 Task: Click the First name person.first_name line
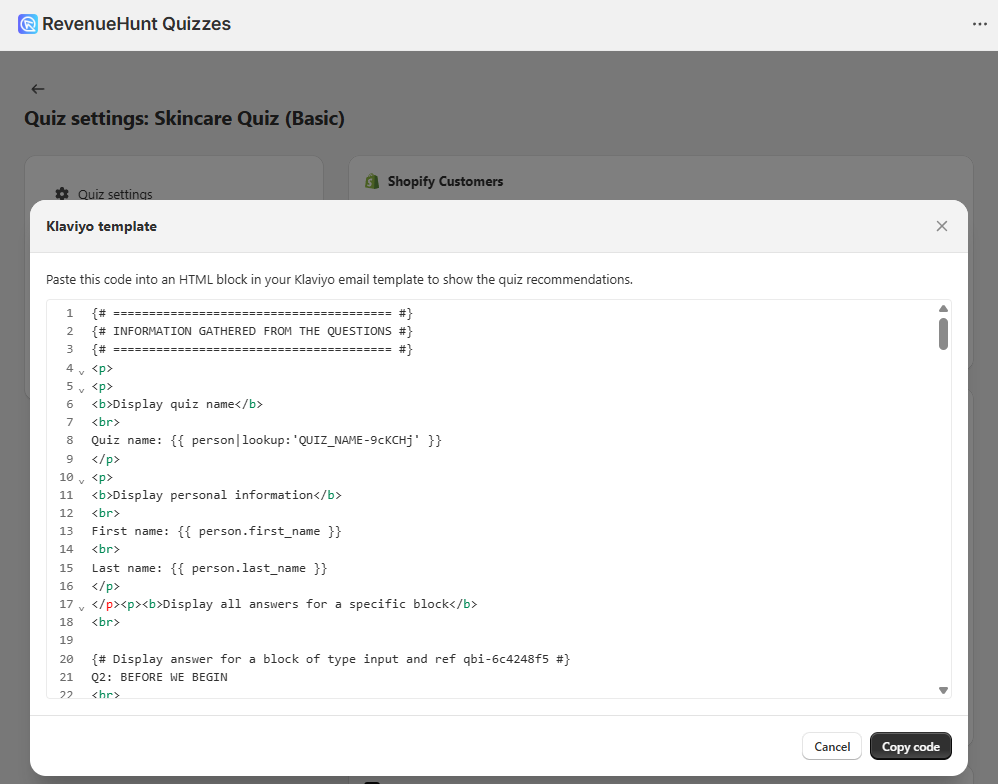point(216,531)
